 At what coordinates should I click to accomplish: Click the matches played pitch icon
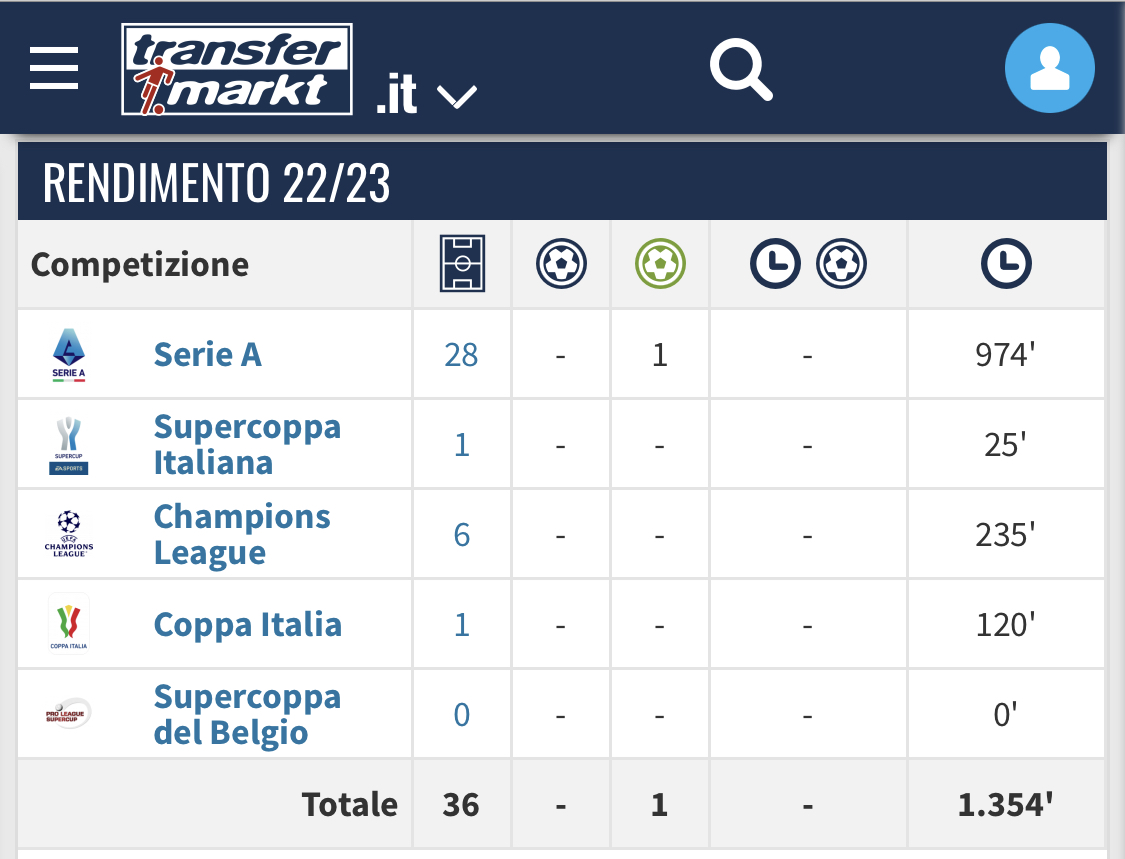pyautogui.click(x=462, y=264)
